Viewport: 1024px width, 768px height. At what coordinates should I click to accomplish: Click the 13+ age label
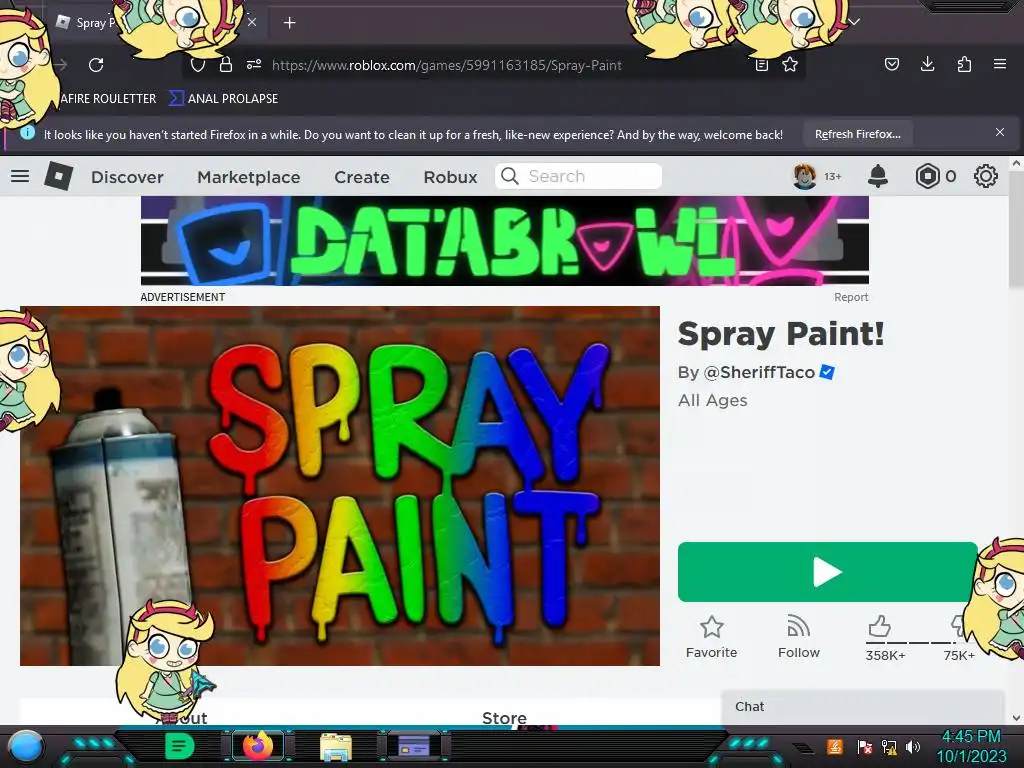pos(833,176)
